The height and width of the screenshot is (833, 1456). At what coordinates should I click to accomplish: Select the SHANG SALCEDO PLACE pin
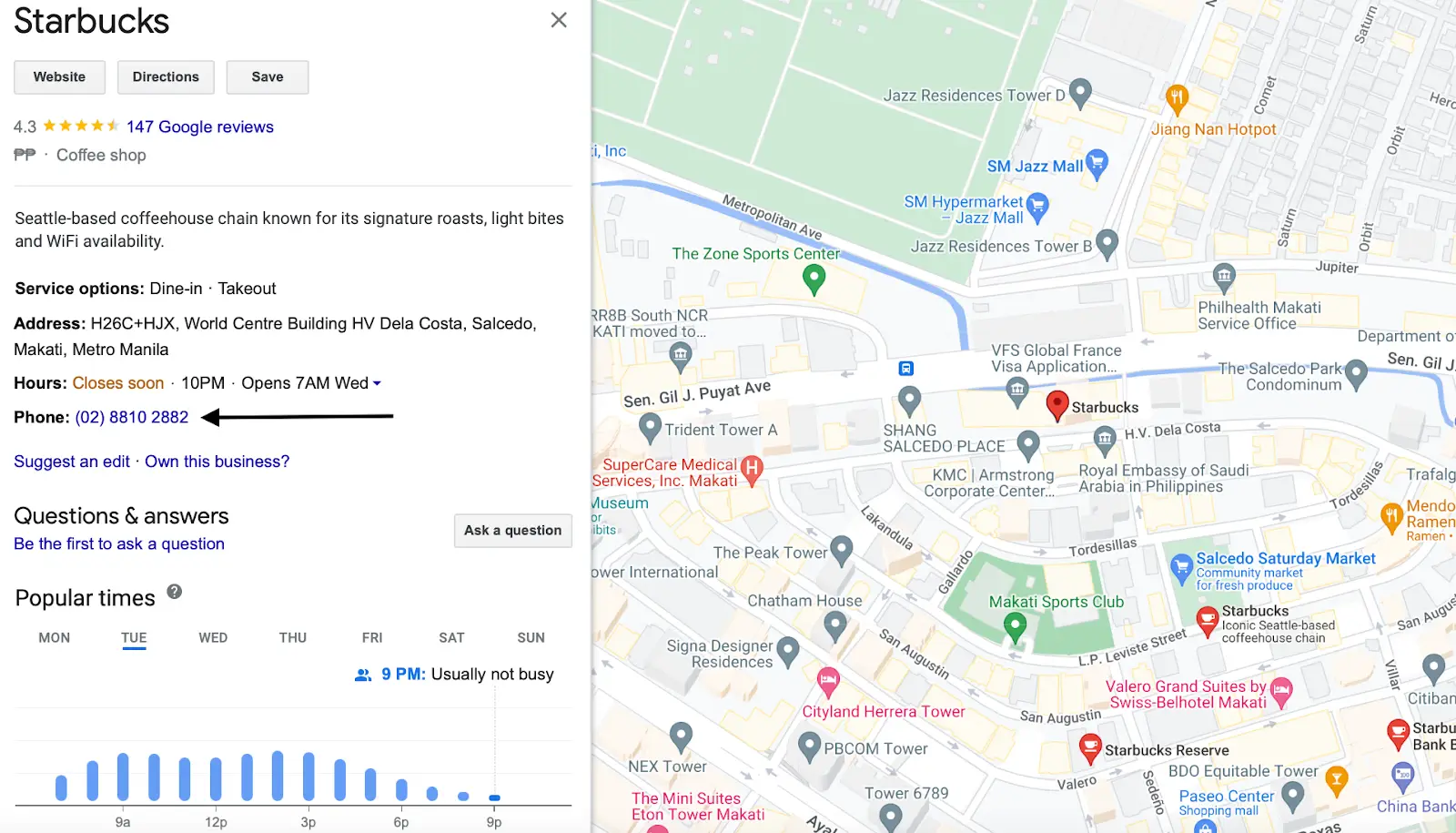point(909,400)
